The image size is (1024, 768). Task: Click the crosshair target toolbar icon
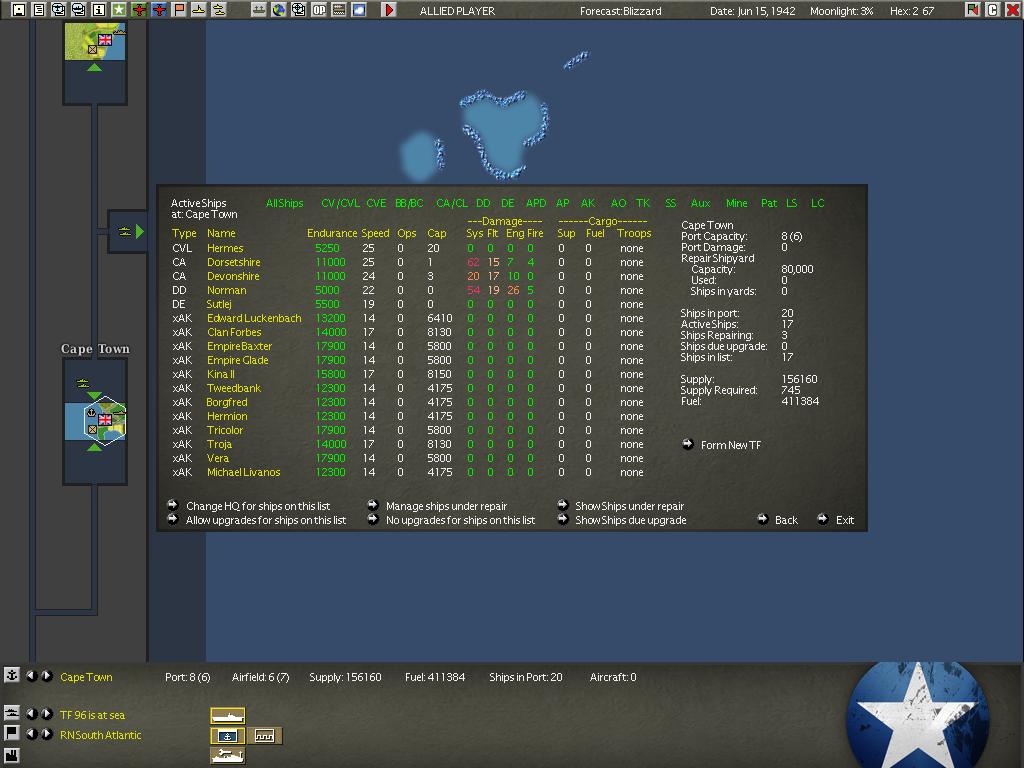pos(298,10)
